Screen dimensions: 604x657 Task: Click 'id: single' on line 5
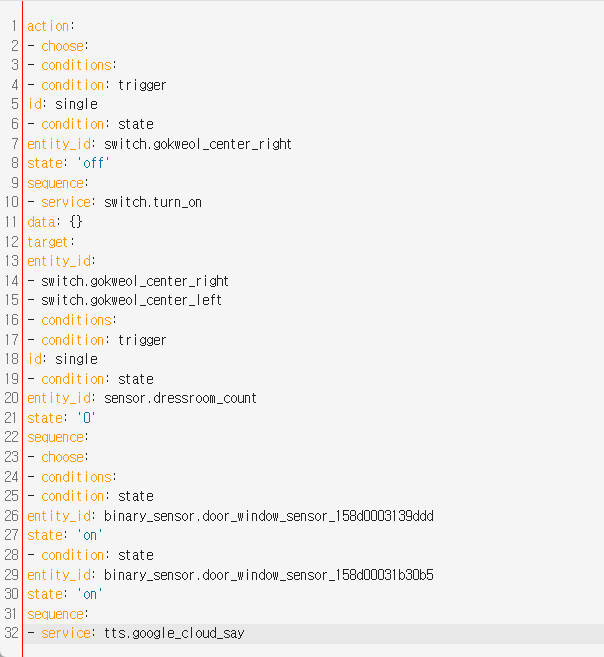click(62, 104)
